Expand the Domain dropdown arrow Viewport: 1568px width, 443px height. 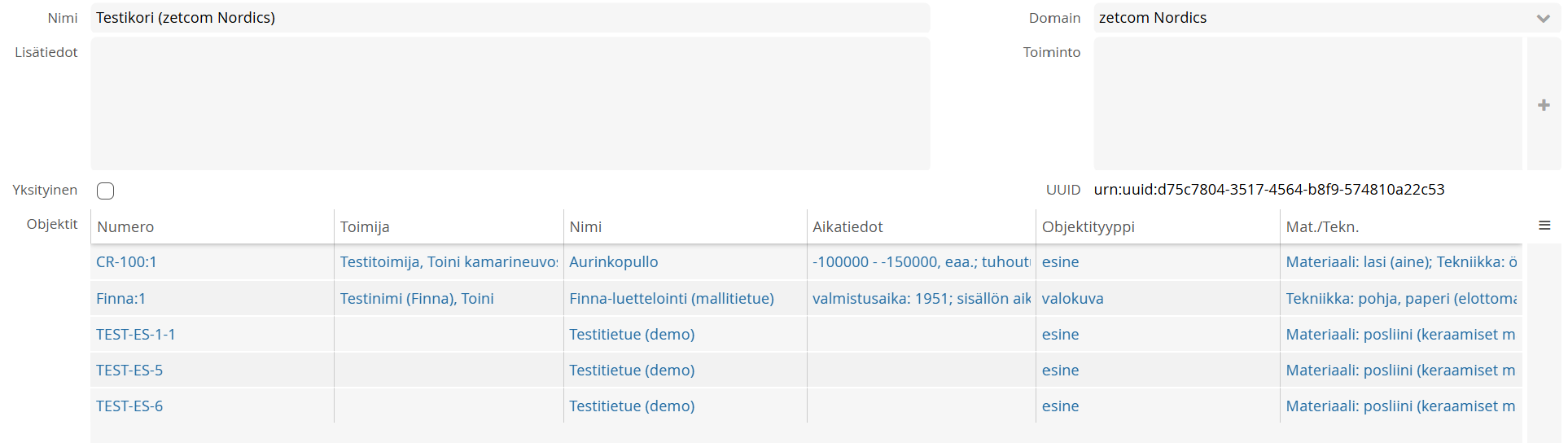pyautogui.click(x=1544, y=19)
